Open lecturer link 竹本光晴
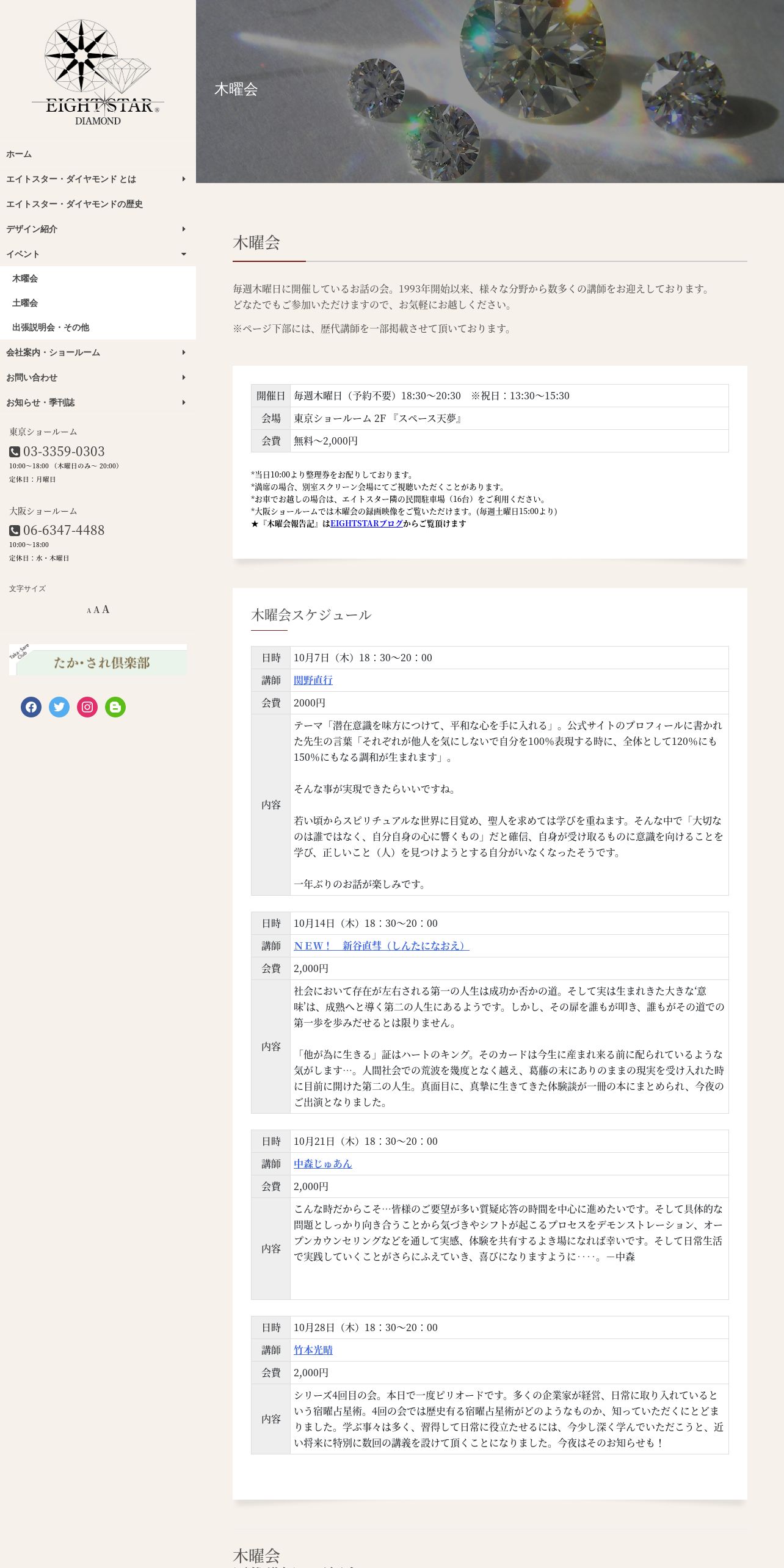The image size is (784, 1568). 313,1350
